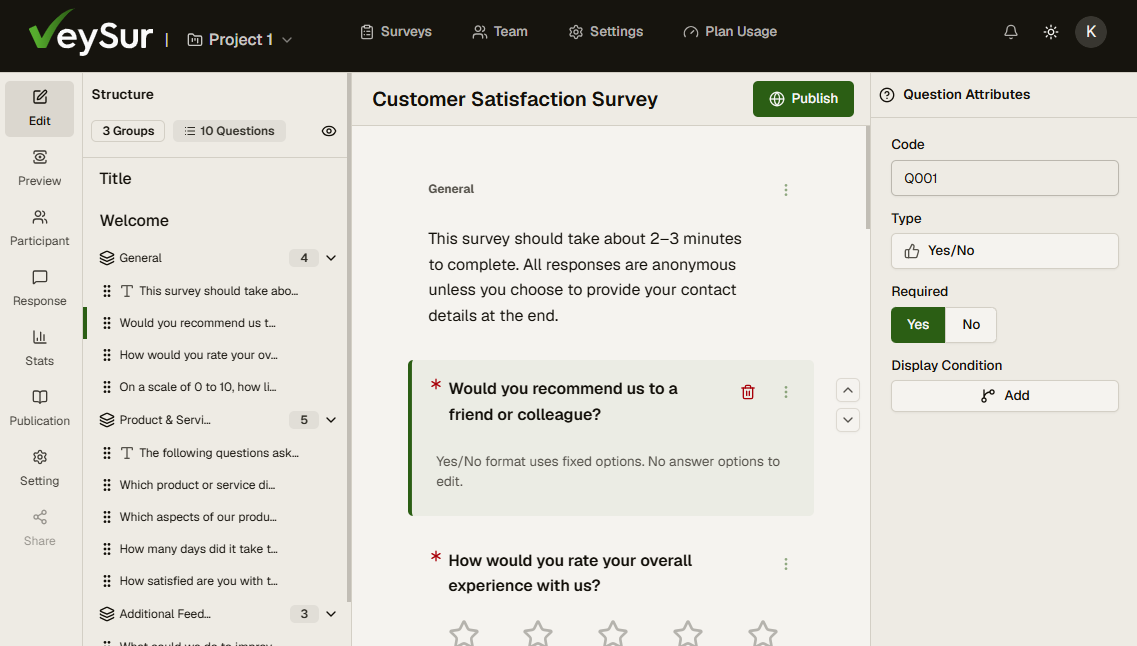
Task: Select the Title item in Structure
Action: point(115,178)
